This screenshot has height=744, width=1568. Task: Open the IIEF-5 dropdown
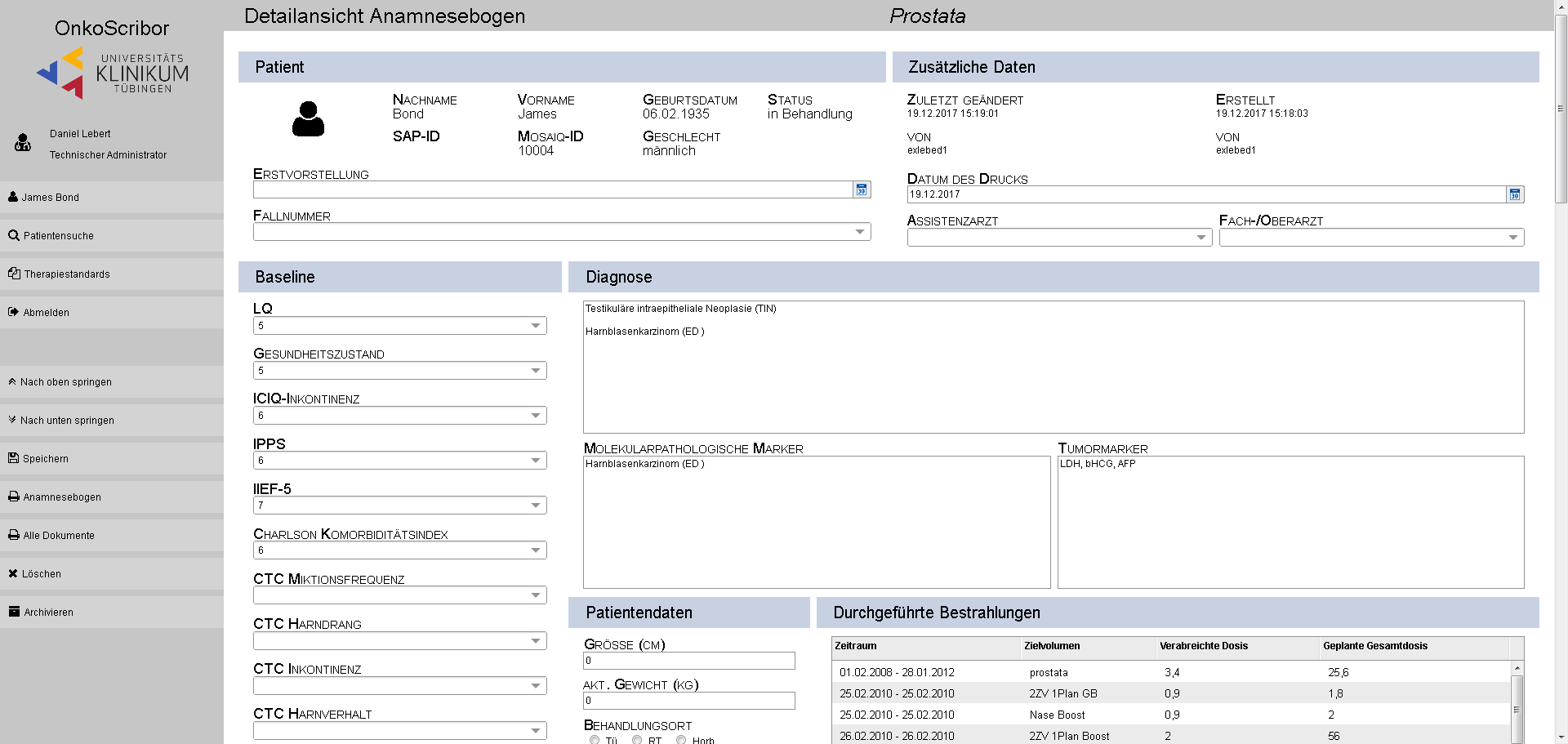click(399, 506)
